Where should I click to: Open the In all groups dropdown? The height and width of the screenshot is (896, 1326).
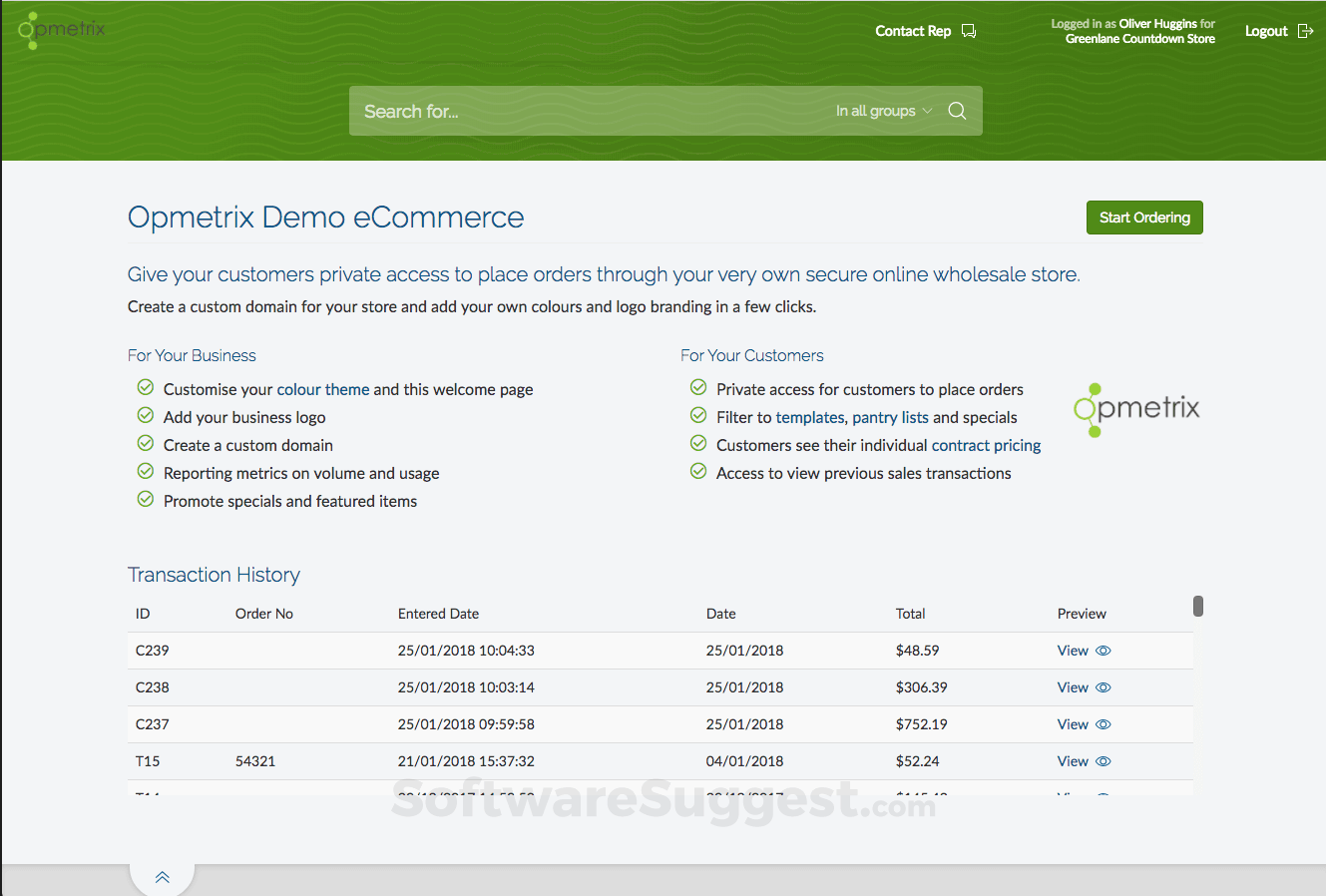pyautogui.click(x=882, y=111)
